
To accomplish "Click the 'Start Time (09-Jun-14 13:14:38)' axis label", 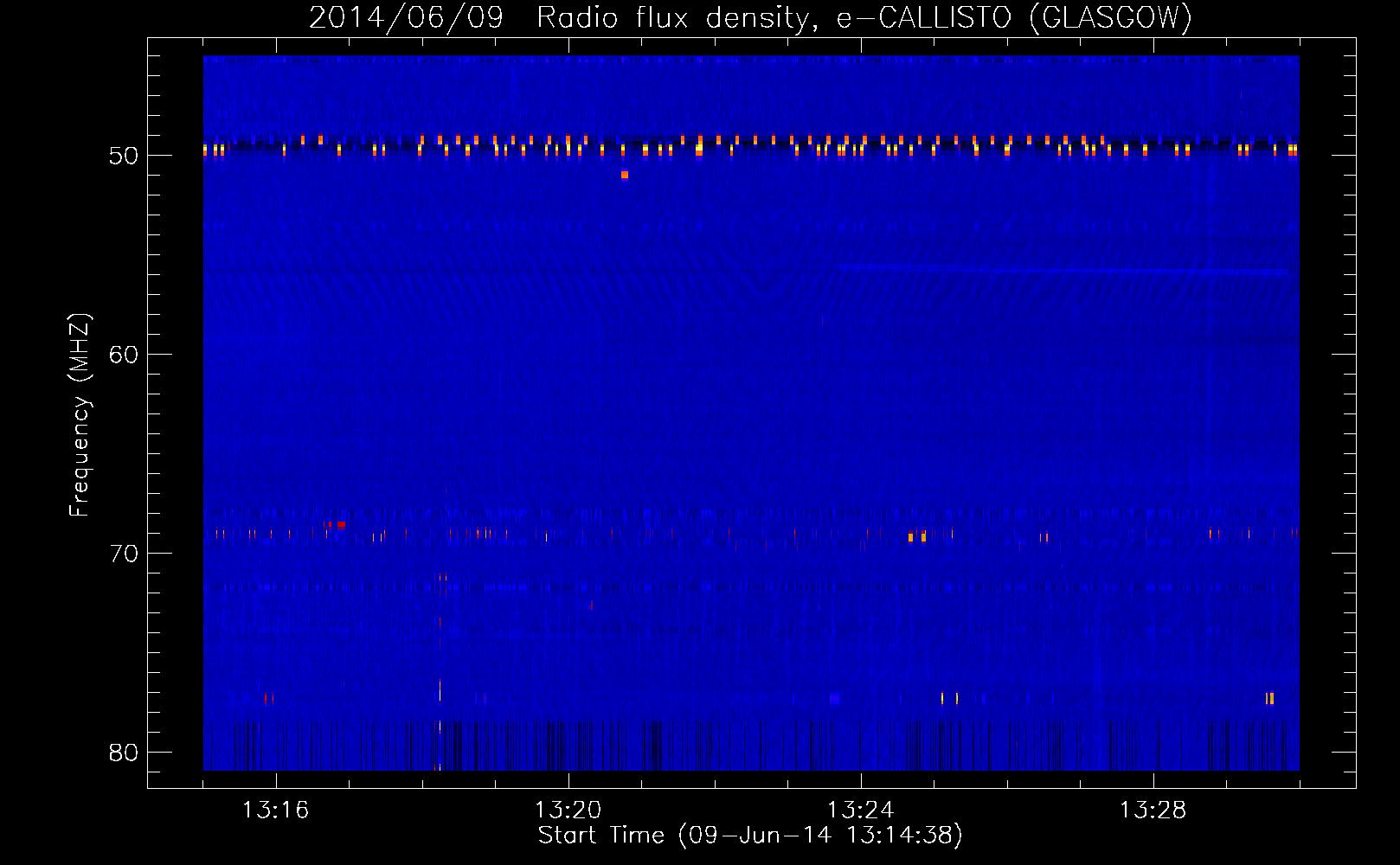I will click(750, 836).
